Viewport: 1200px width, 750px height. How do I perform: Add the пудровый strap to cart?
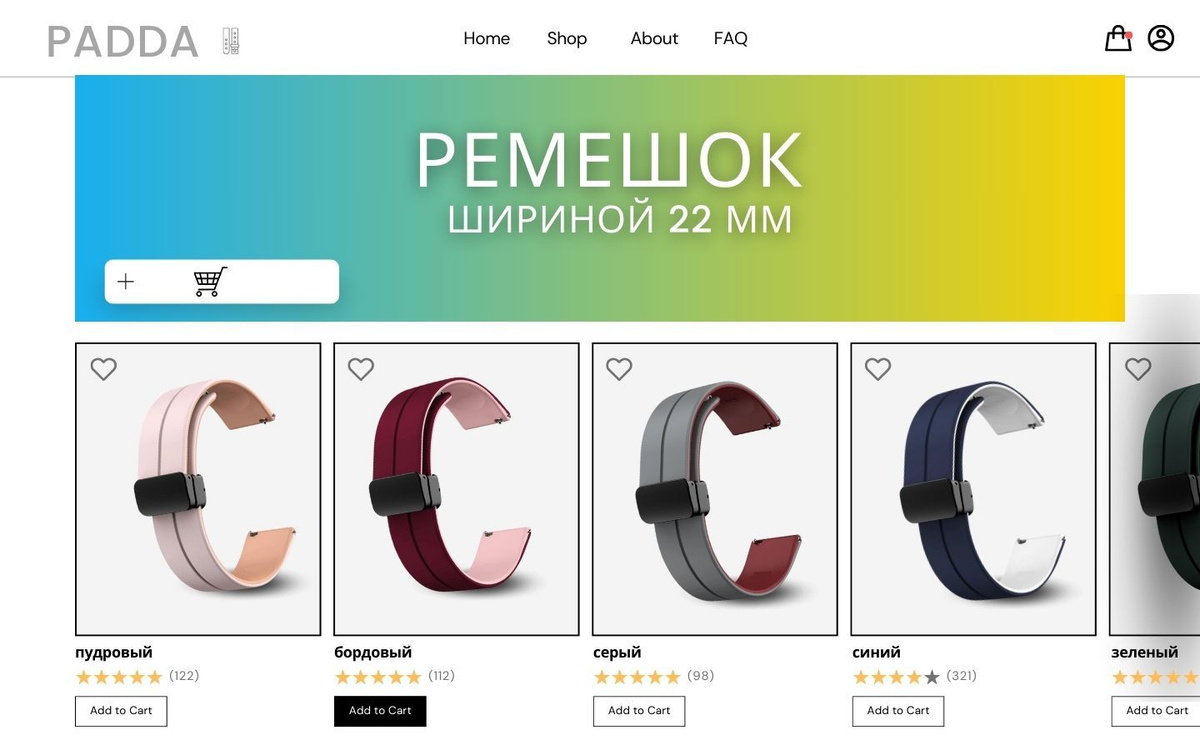pyautogui.click(x=121, y=711)
